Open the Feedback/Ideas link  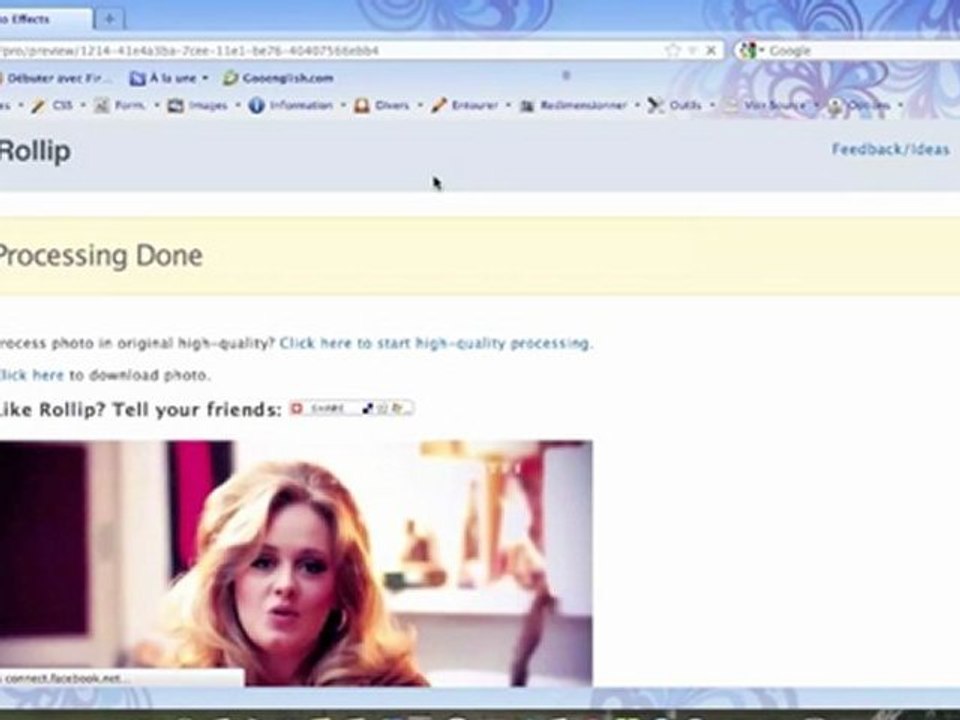tap(891, 149)
